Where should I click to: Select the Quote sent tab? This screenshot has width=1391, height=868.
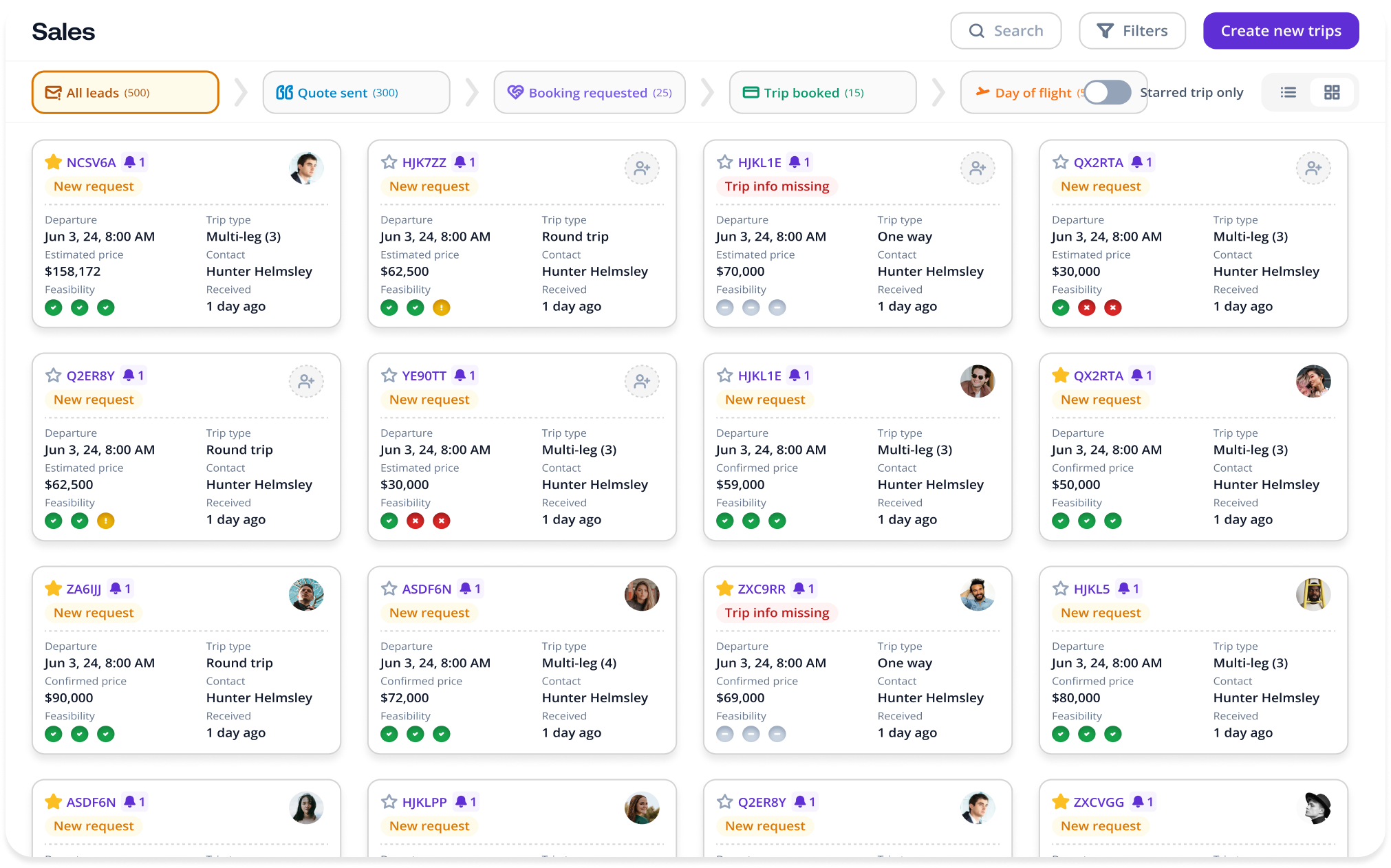click(356, 92)
